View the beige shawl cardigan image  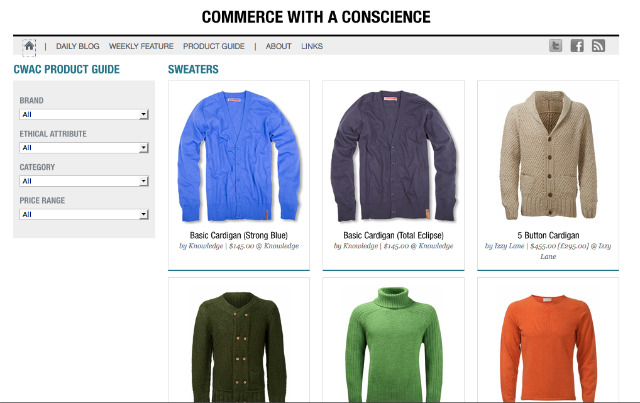coord(548,155)
